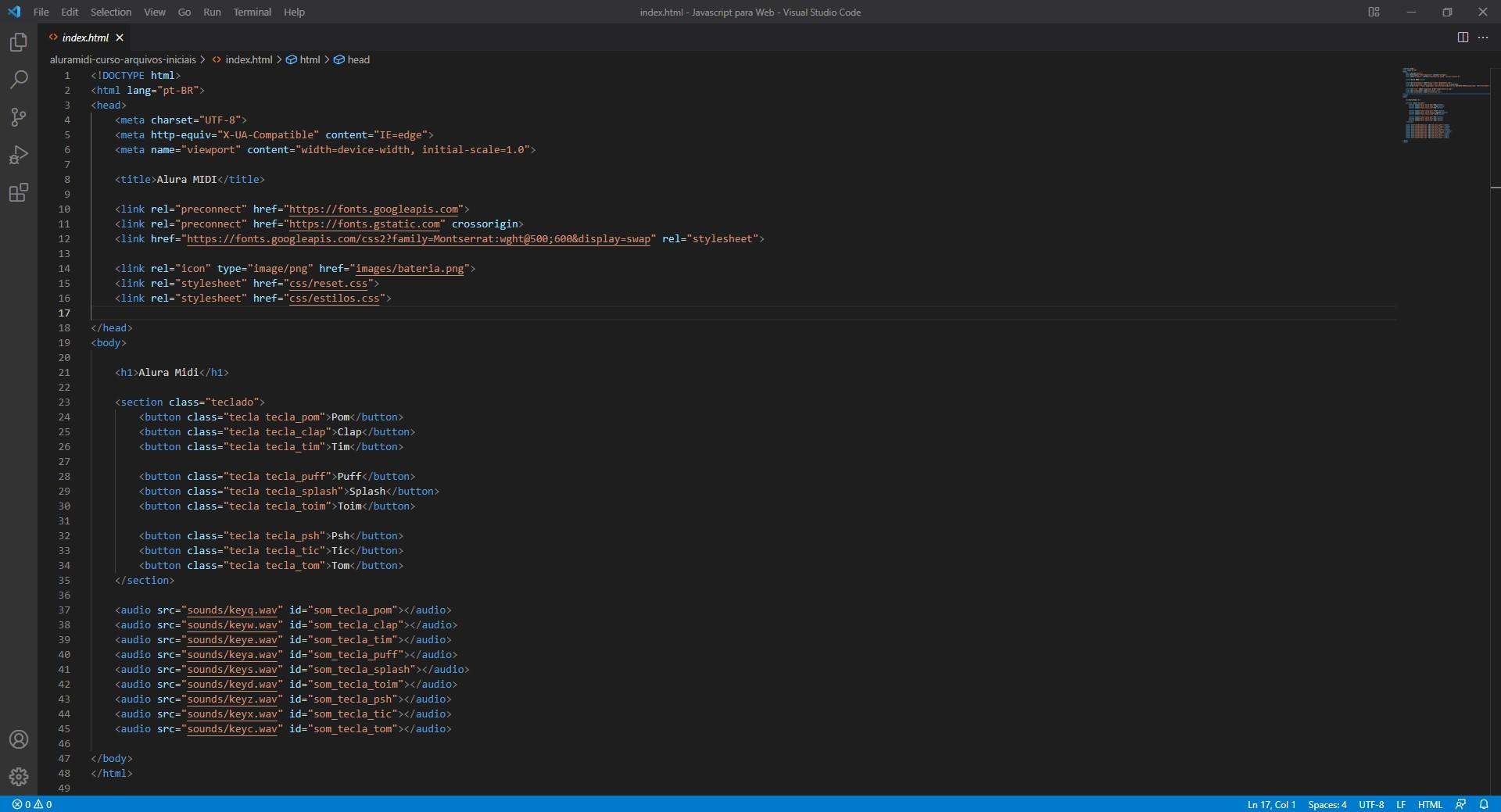1501x812 pixels.
Task: Click the css/estilos.css link
Action: click(x=335, y=298)
